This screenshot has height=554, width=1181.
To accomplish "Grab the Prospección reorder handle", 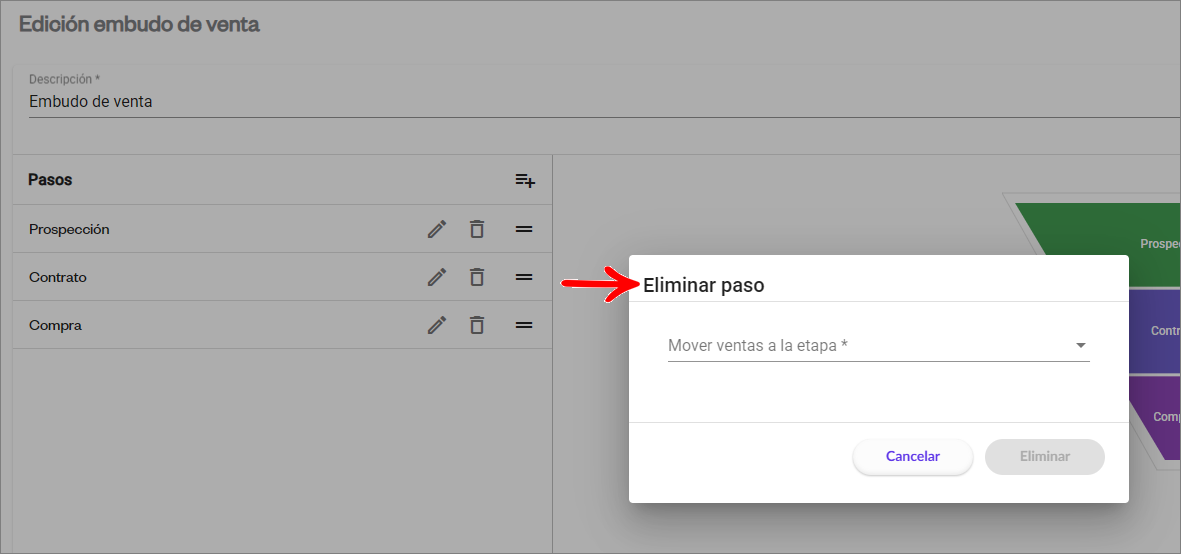I will coord(523,229).
